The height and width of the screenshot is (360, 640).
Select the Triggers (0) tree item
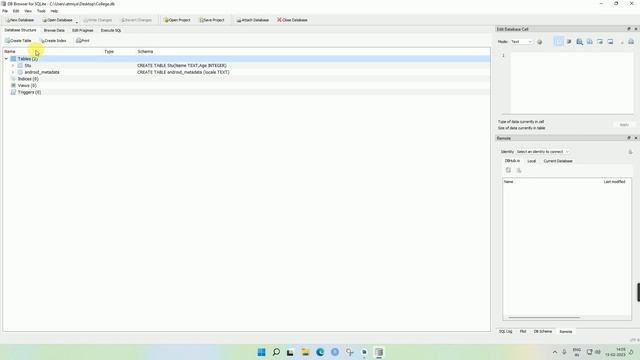click(x=29, y=92)
